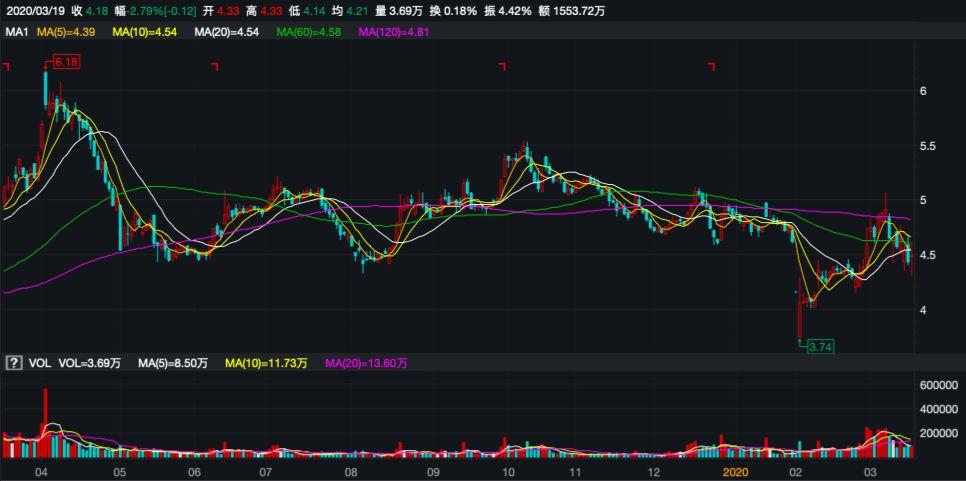Screen dimensions: 966x481
Task: Select the magenta MA(120)=4.81 legend item
Action: click(395, 33)
